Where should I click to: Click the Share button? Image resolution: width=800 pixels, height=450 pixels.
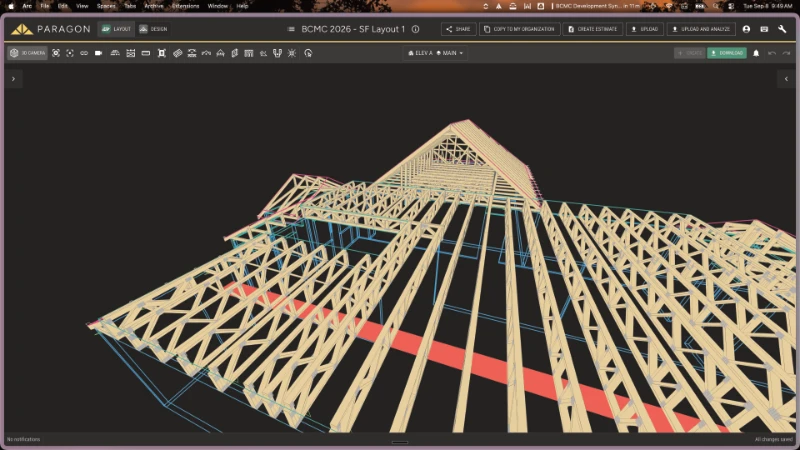458,29
